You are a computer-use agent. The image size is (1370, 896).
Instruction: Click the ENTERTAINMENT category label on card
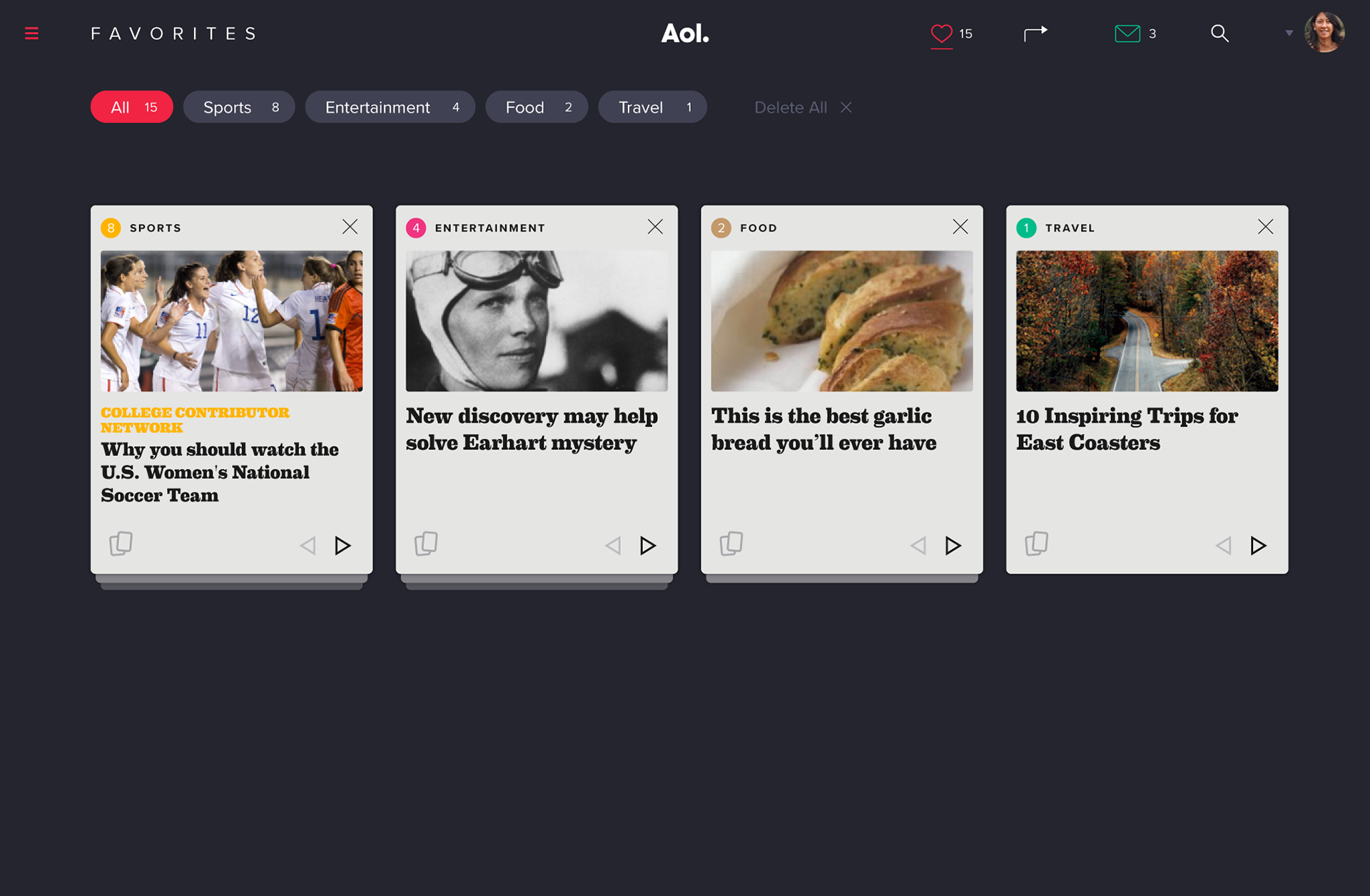[490, 228]
